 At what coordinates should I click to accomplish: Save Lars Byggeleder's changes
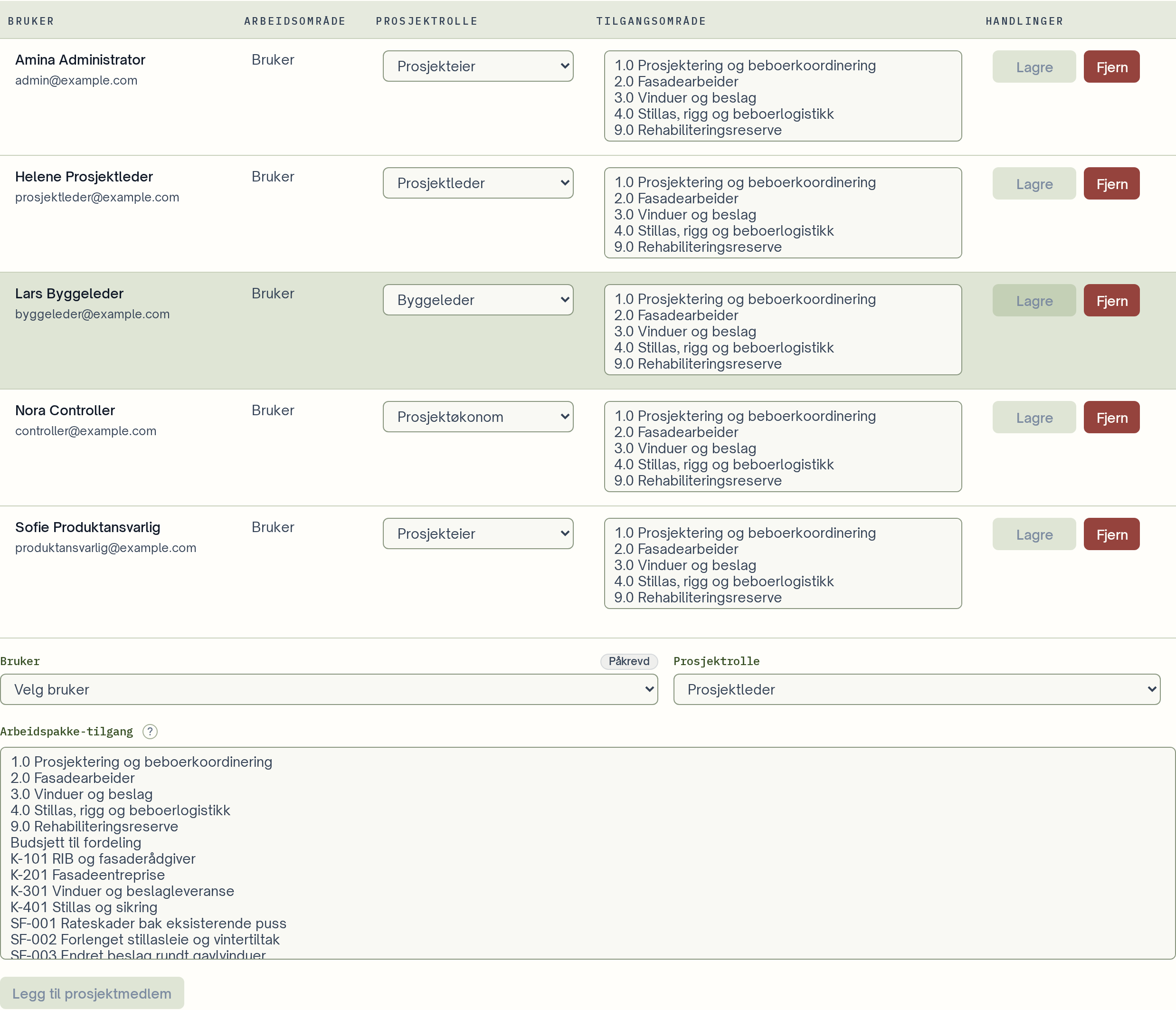1034,301
